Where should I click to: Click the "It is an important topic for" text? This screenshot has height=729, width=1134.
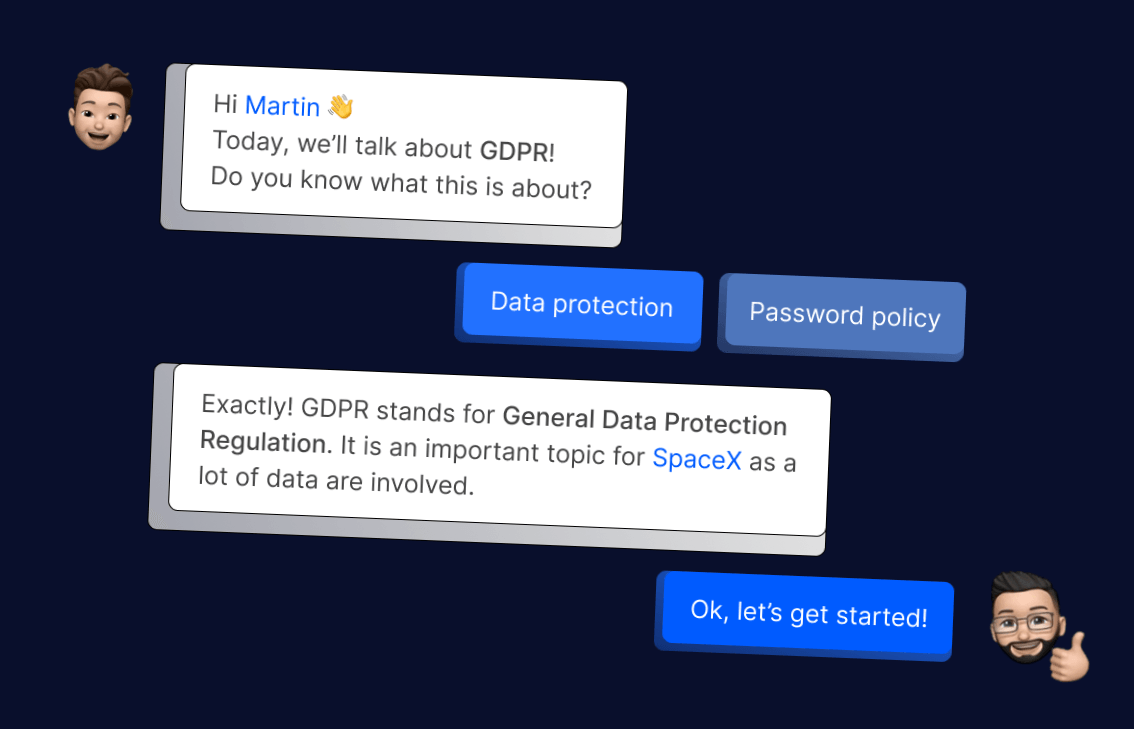point(491,450)
